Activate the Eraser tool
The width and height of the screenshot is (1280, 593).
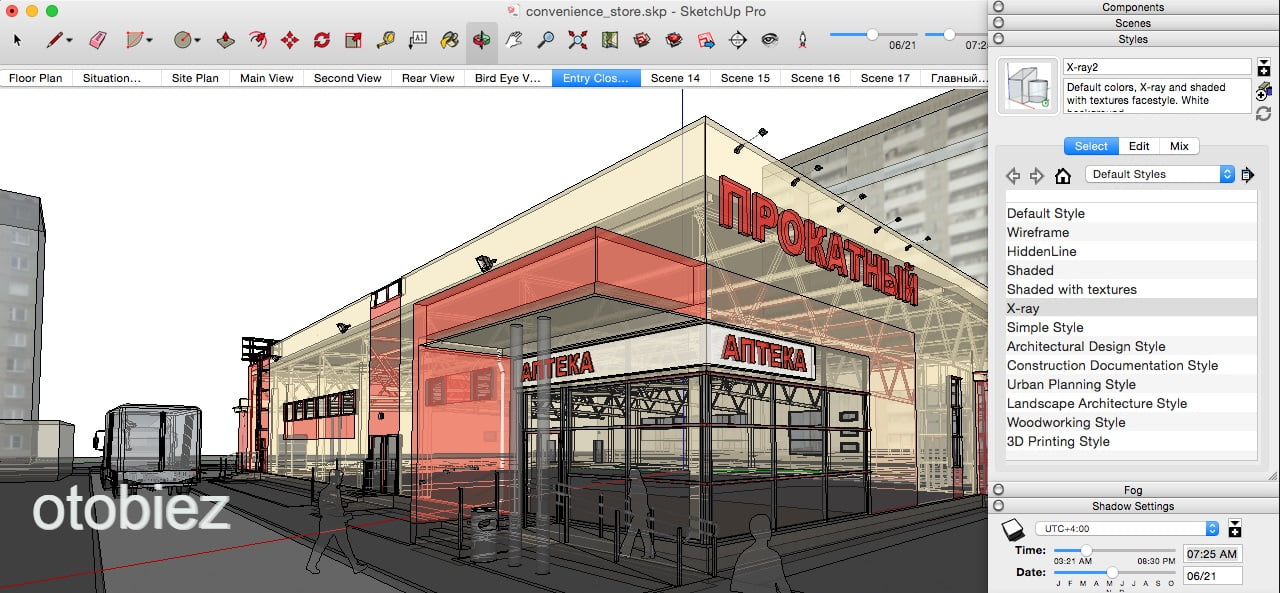point(97,40)
